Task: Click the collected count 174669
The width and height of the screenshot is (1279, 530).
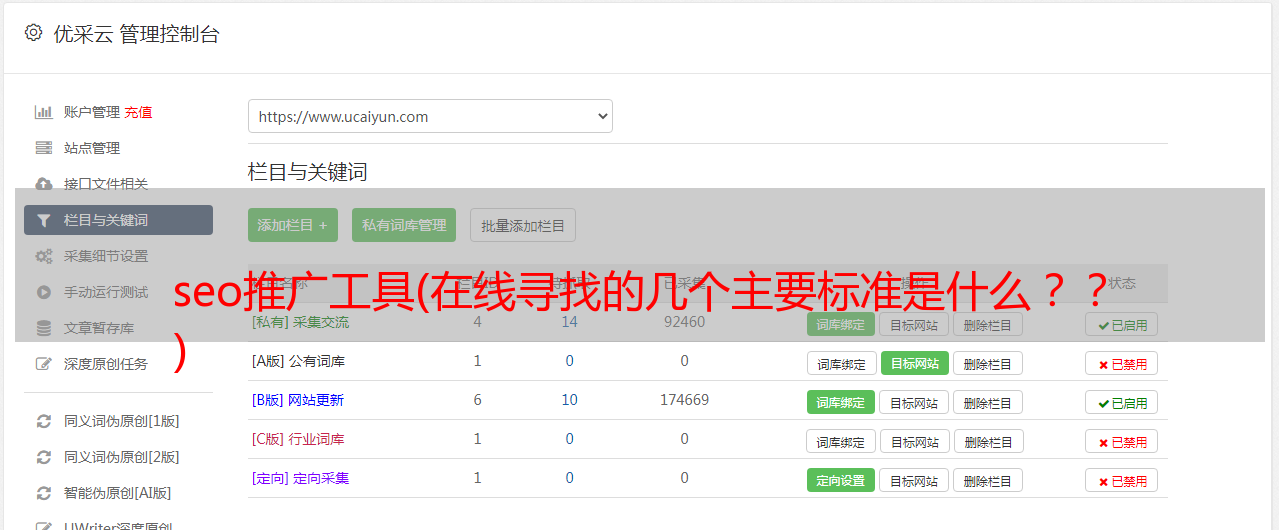Action: (684, 400)
